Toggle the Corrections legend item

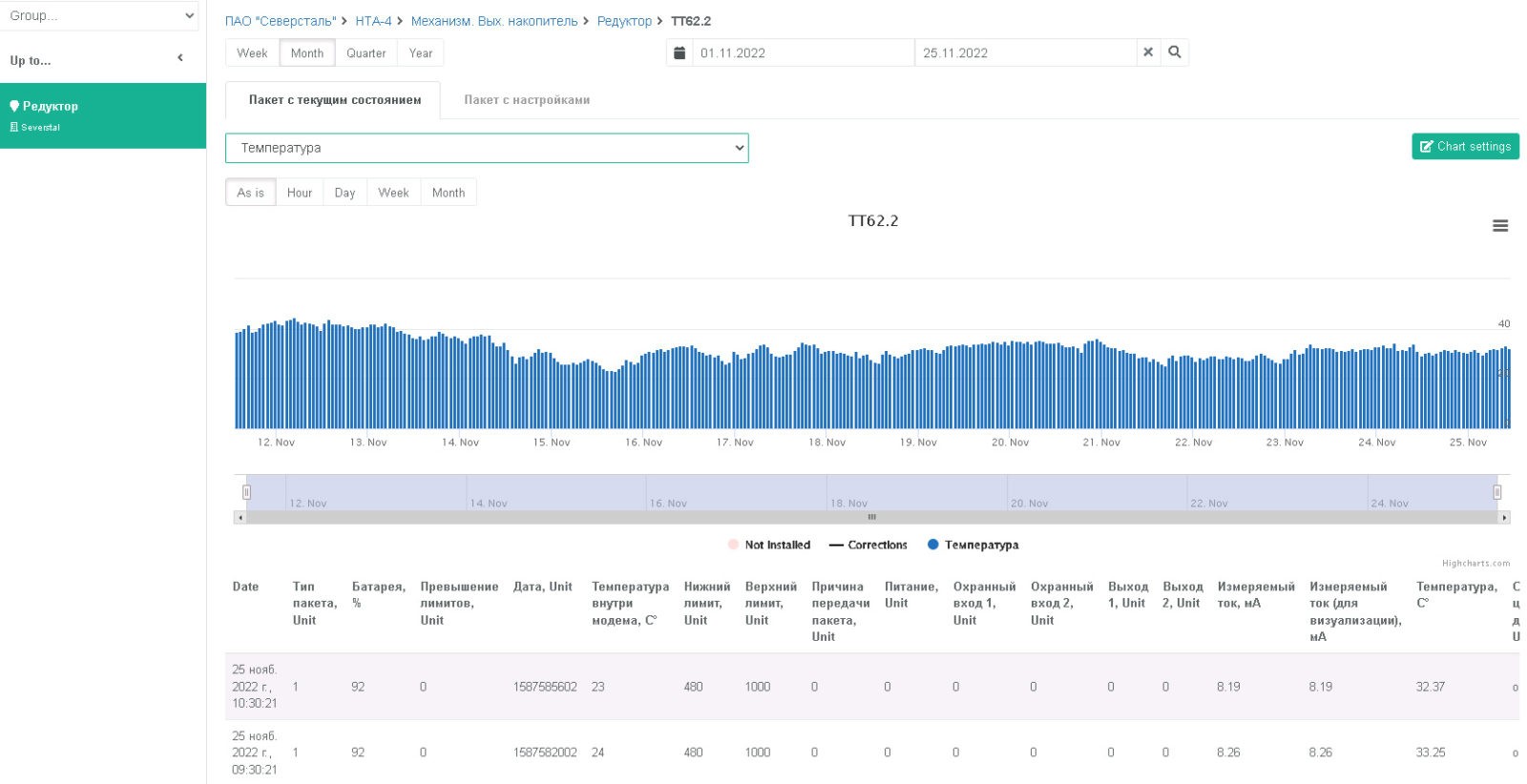pos(868,545)
